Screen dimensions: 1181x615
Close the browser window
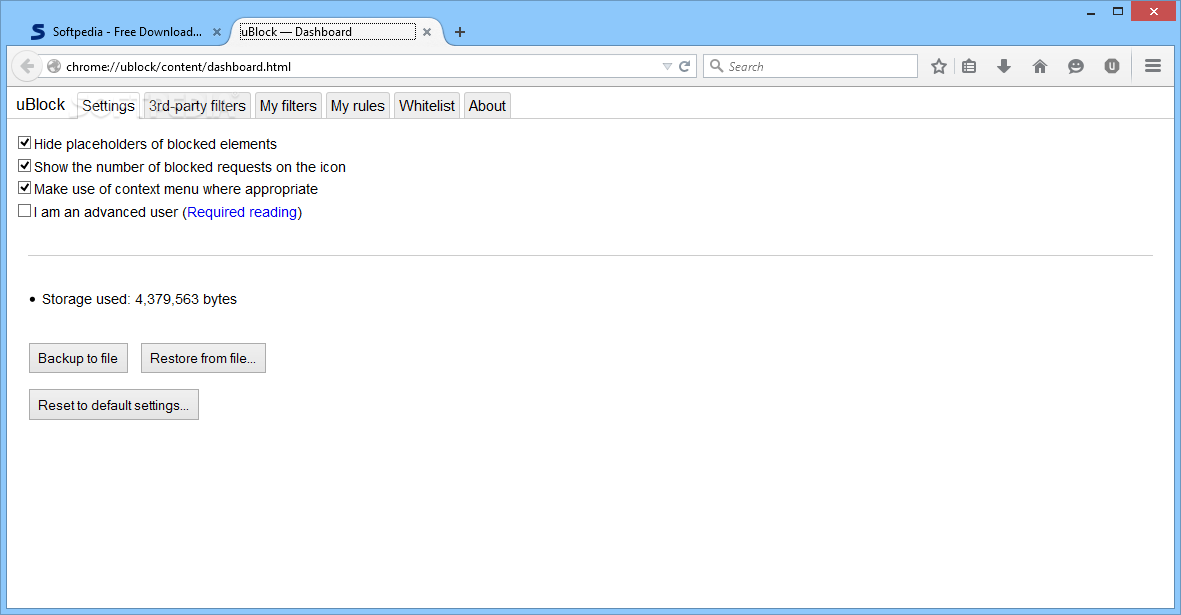(x=1154, y=11)
